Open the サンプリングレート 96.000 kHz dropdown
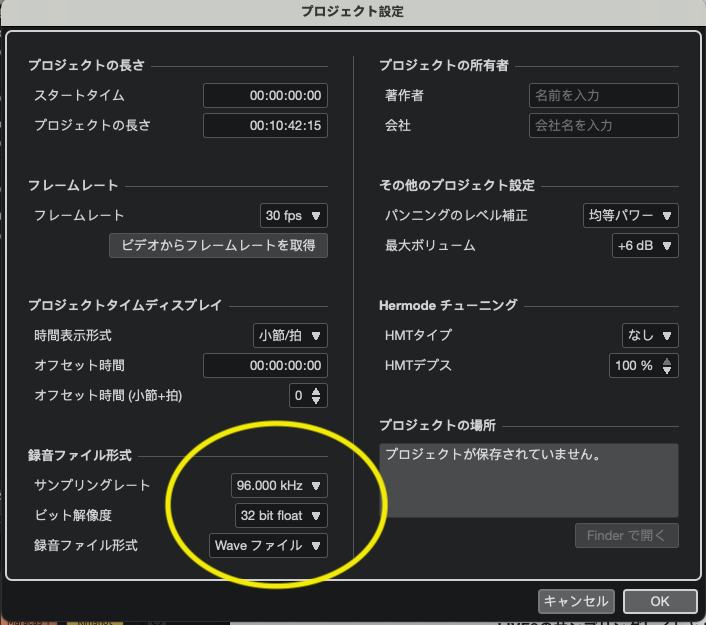706x625 pixels. pos(278,486)
